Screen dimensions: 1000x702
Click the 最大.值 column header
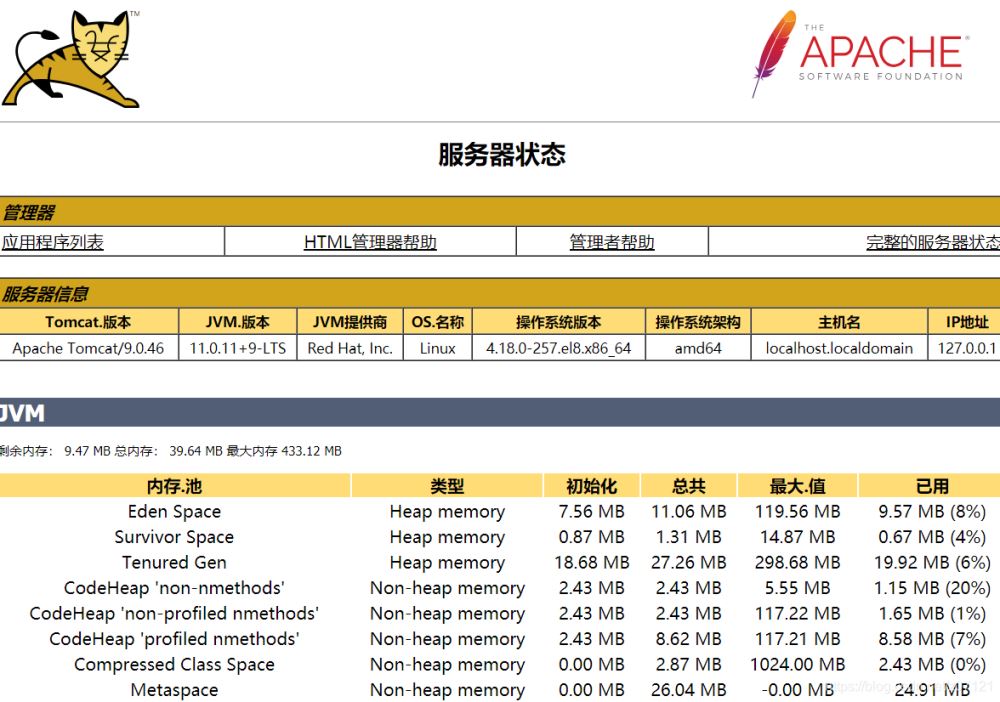(797, 486)
